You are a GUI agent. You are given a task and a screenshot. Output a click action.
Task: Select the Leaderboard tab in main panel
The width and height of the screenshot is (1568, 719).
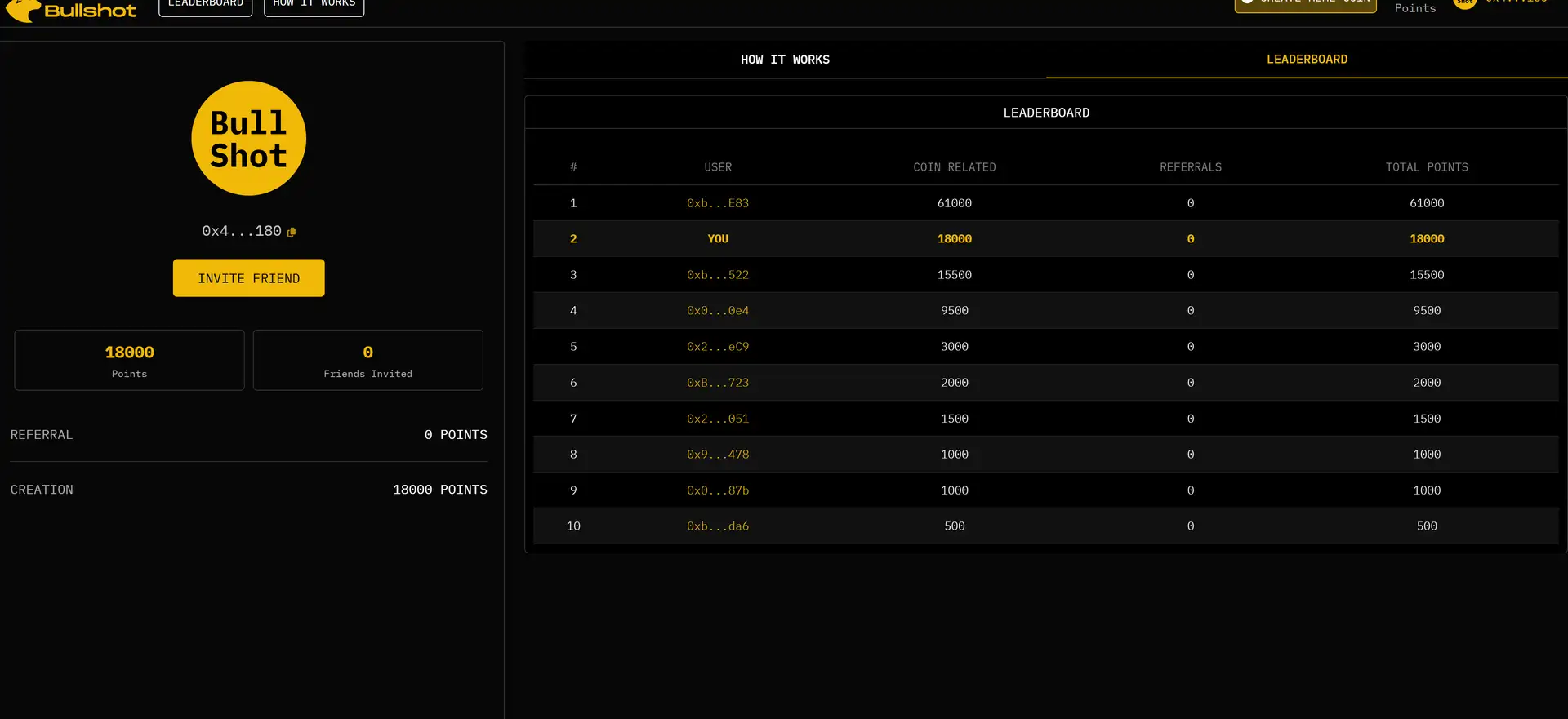(x=1306, y=60)
